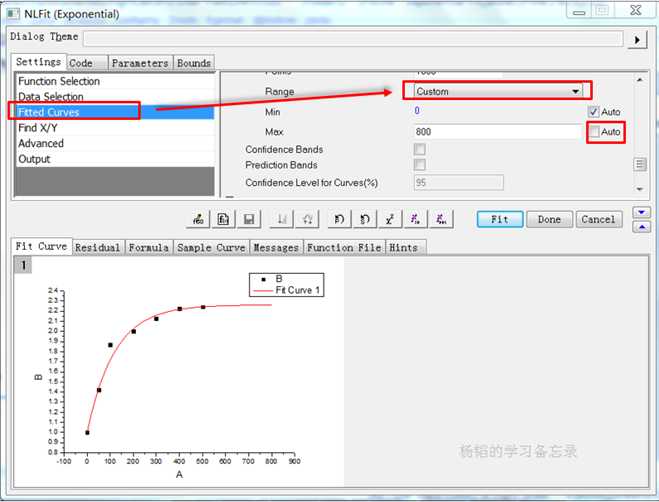Screen dimensions: 659x502
Task: Open the Sample Curve tab
Action: [211, 247]
